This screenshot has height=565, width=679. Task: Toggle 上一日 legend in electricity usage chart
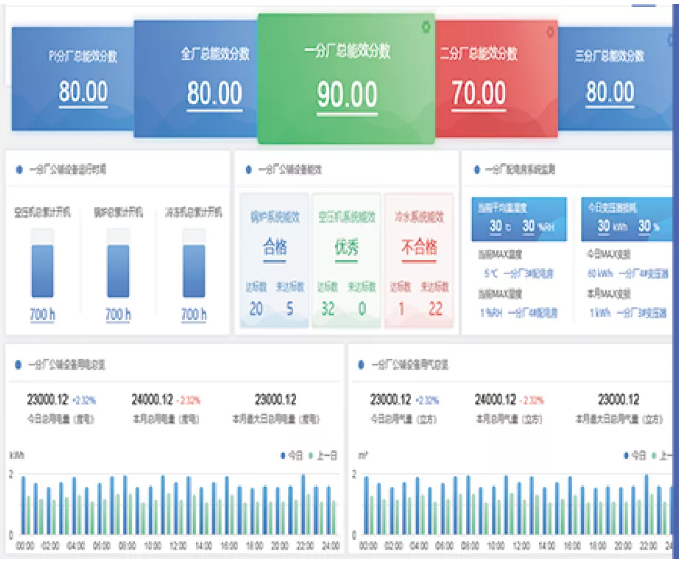(321, 455)
